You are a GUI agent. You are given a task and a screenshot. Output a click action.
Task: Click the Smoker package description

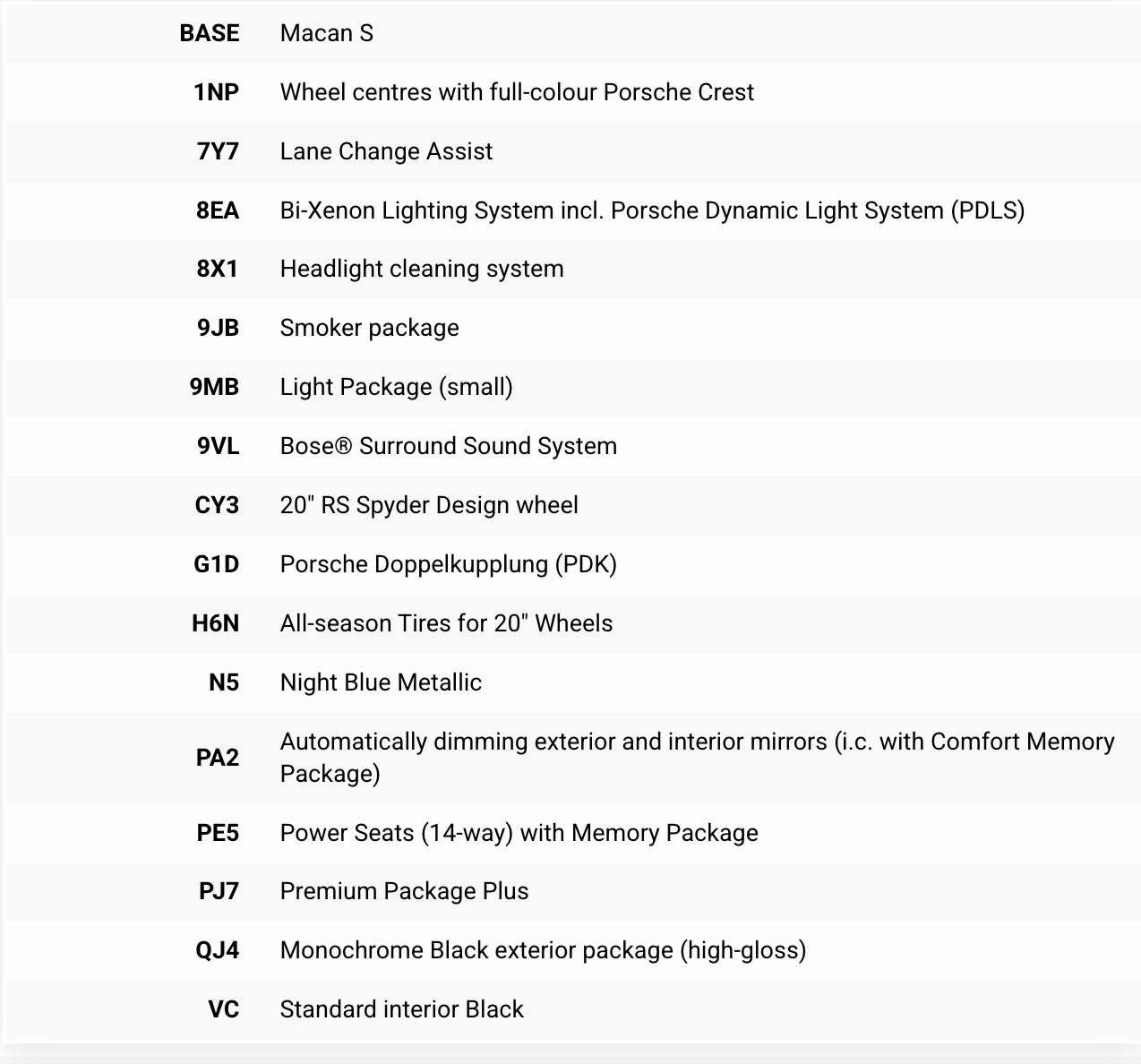pos(369,328)
